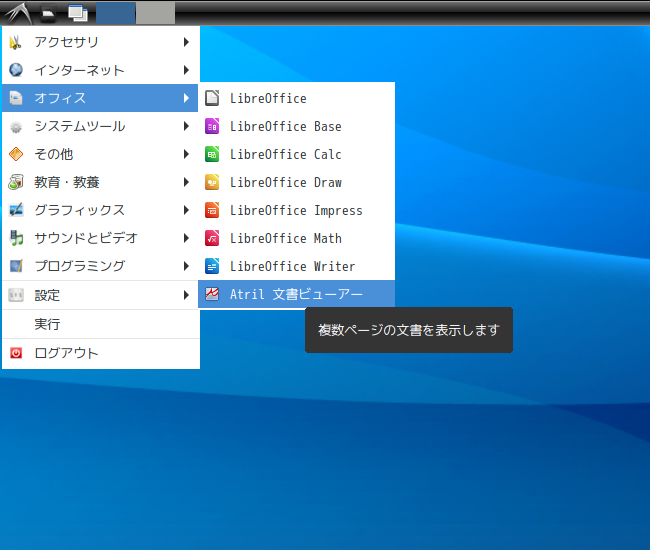Viewport: 650px width, 550px height.
Task: Click the show desktop windows icon
Action: coord(78,14)
